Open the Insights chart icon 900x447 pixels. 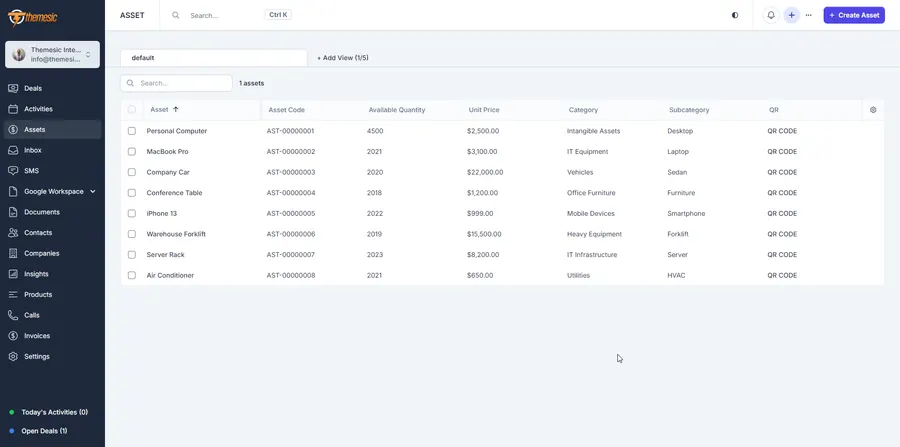[x=13, y=274]
